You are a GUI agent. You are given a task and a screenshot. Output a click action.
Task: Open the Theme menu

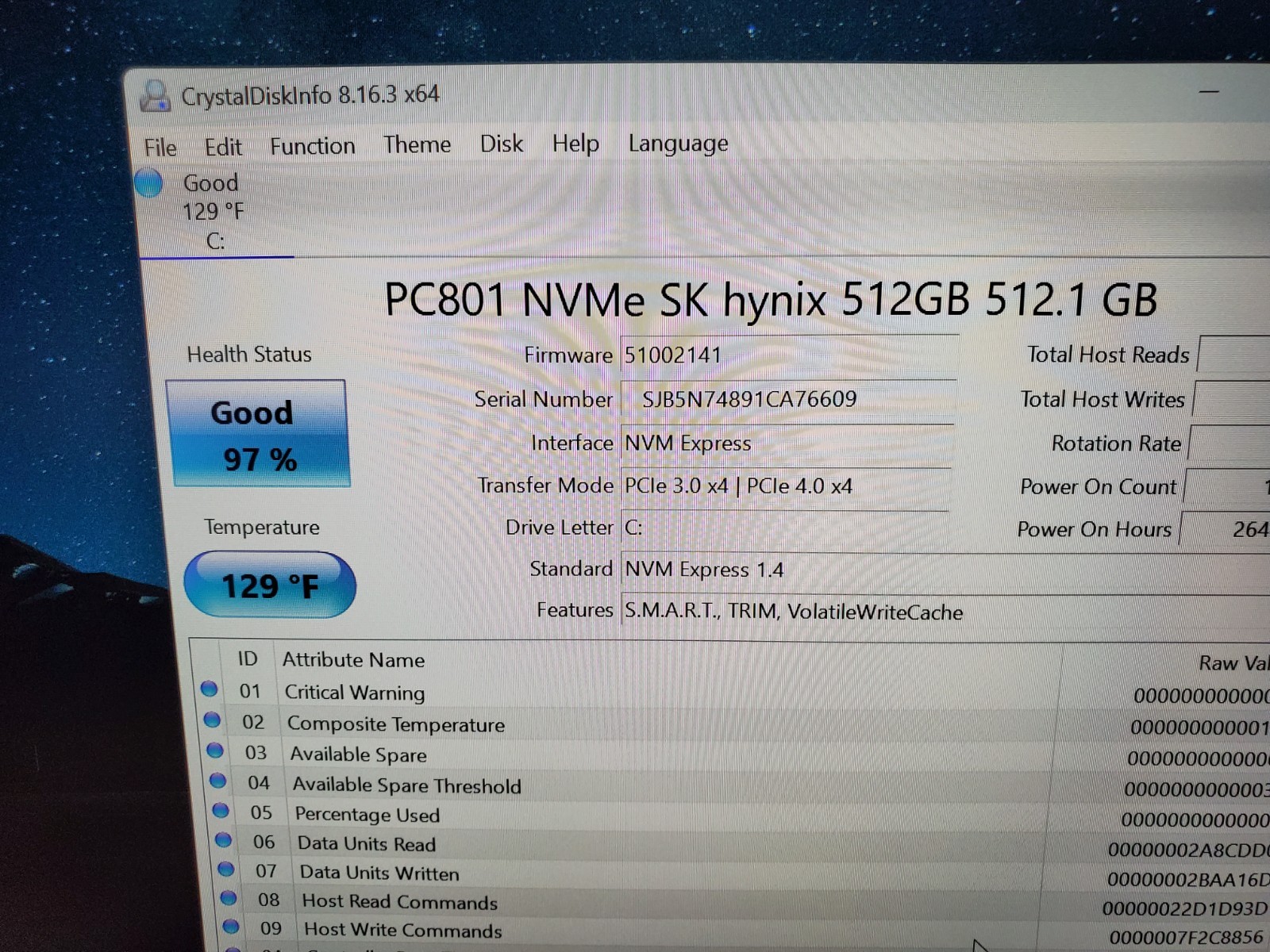click(x=417, y=144)
